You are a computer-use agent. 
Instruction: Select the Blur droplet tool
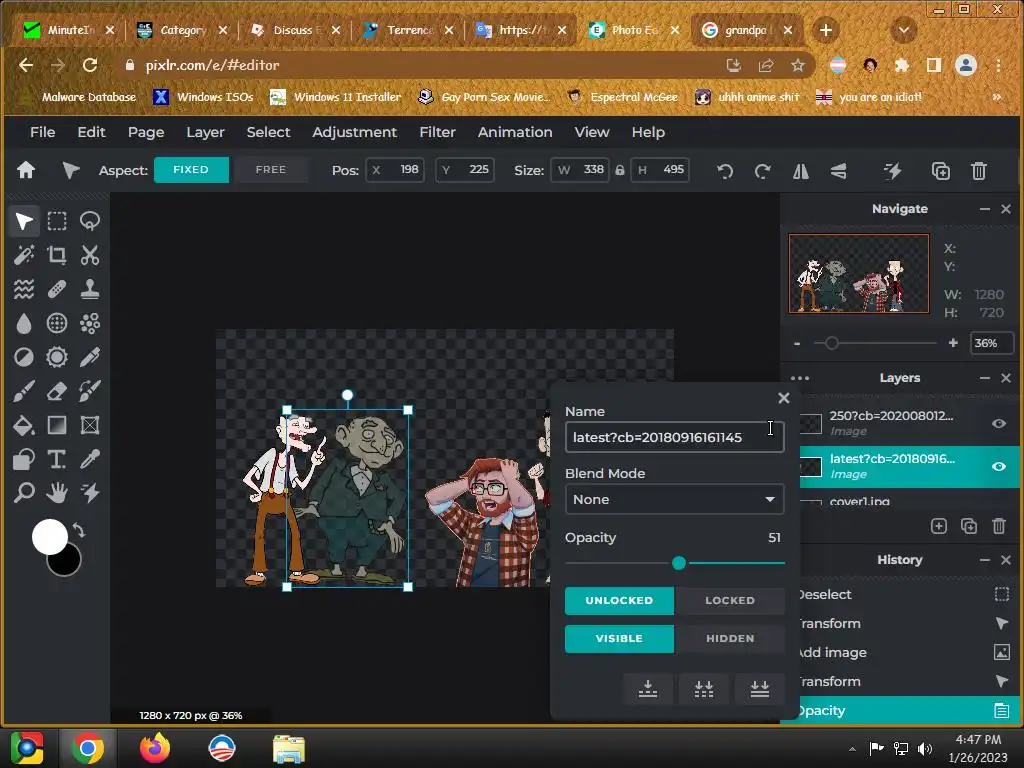pos(24,323)
